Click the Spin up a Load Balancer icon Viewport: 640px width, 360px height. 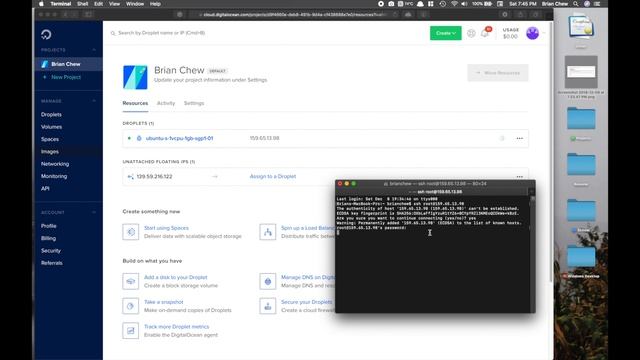267,232
